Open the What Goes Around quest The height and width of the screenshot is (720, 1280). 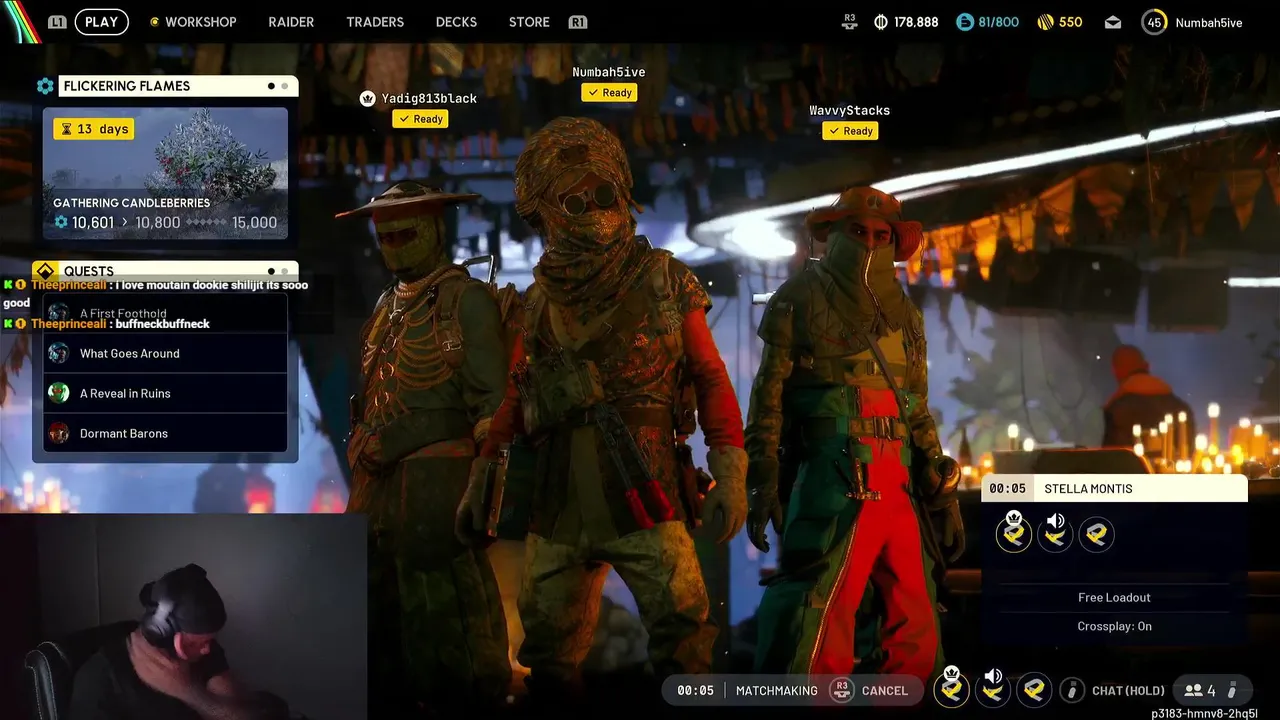pos(165,353)
